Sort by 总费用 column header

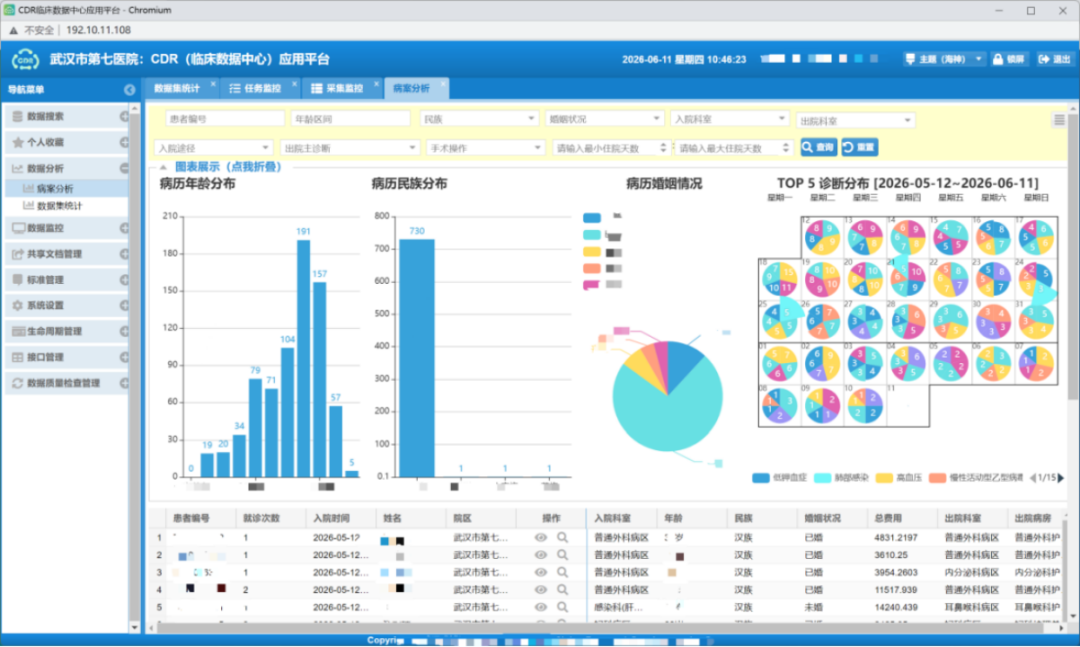[902, 518]
